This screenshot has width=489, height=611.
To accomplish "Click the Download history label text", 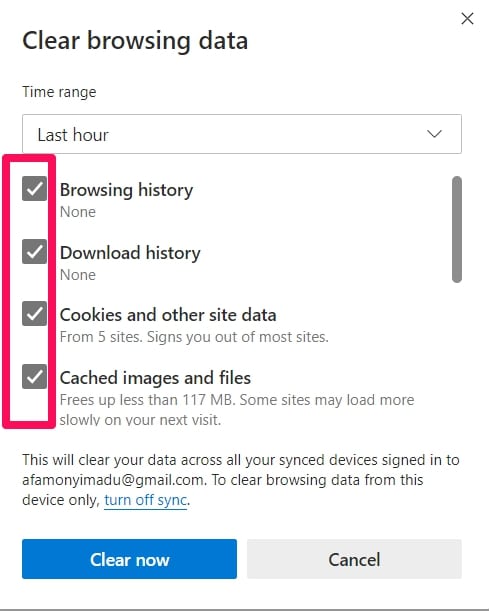I will [x=130, y=253].
